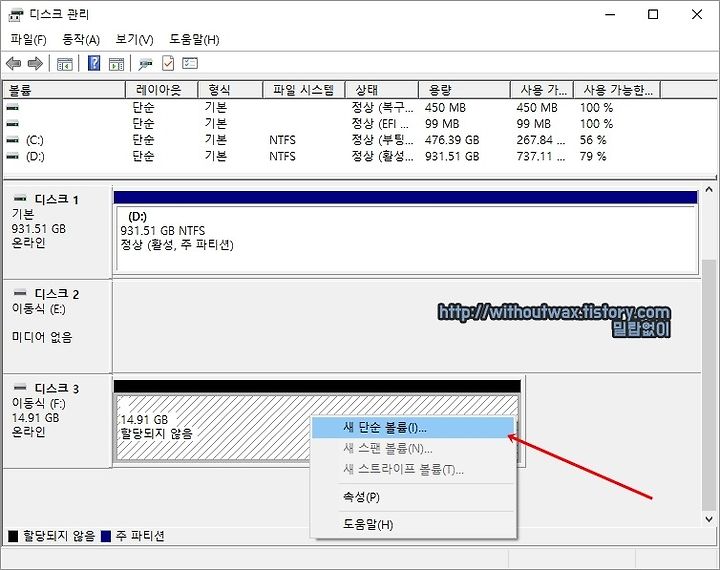
Task: Open the blue help question-mark icon
Action: 94,63
